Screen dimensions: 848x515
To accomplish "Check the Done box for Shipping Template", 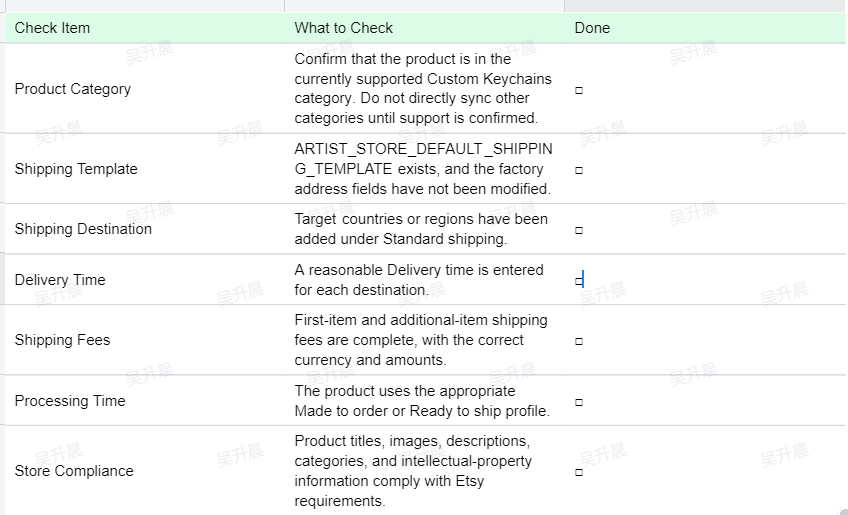I will (579, 170).
